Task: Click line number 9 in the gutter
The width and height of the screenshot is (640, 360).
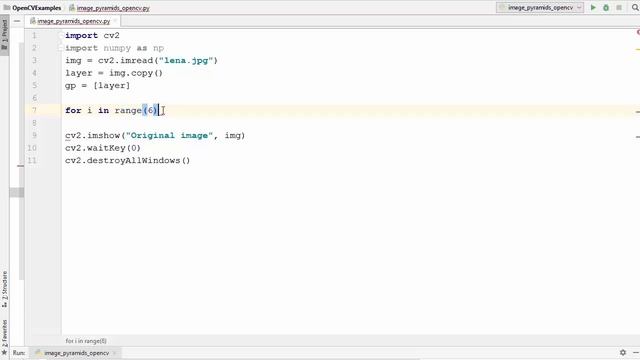Action: tap(34, 136)
